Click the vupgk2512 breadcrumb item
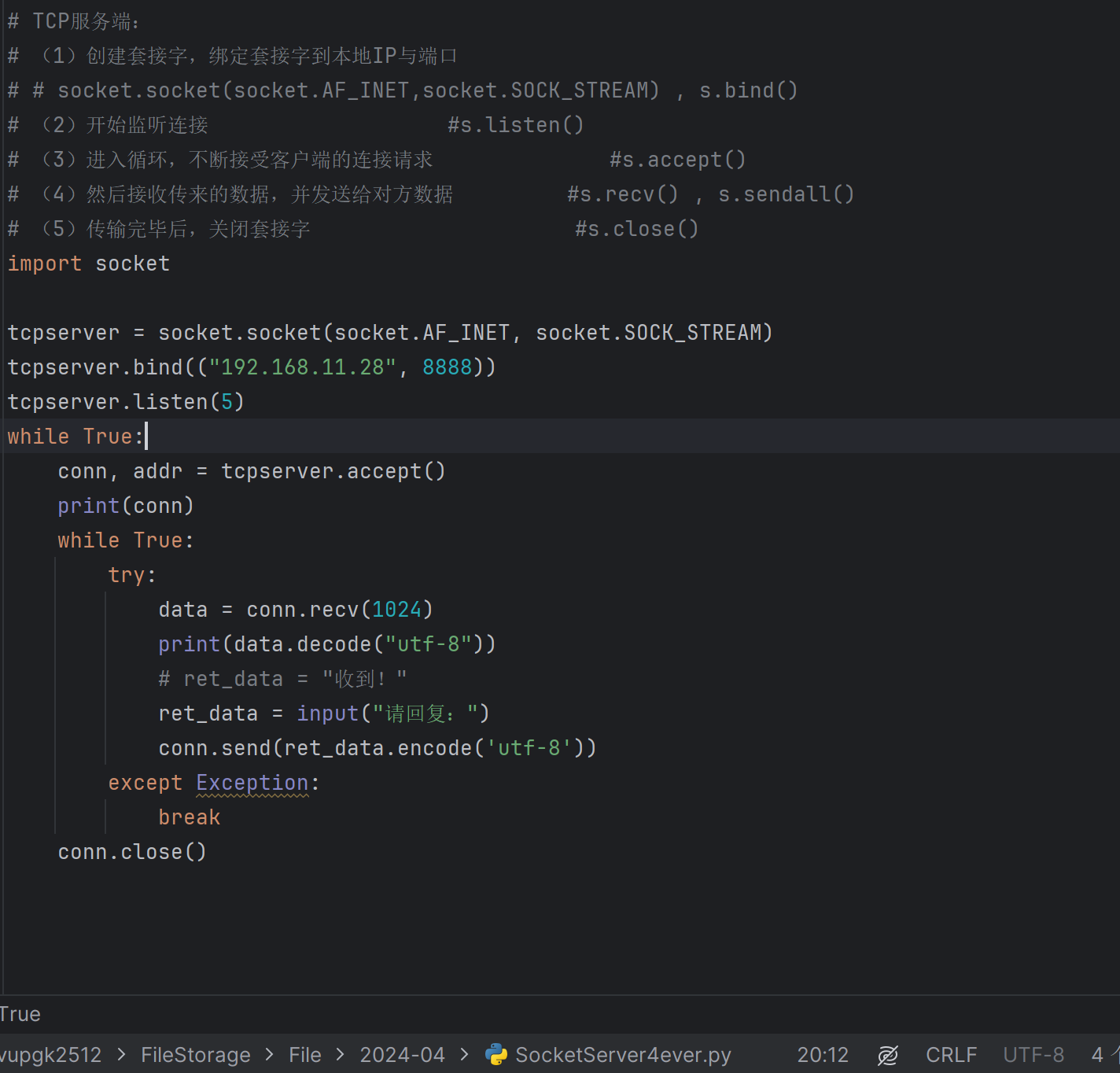 [51, 1055]
